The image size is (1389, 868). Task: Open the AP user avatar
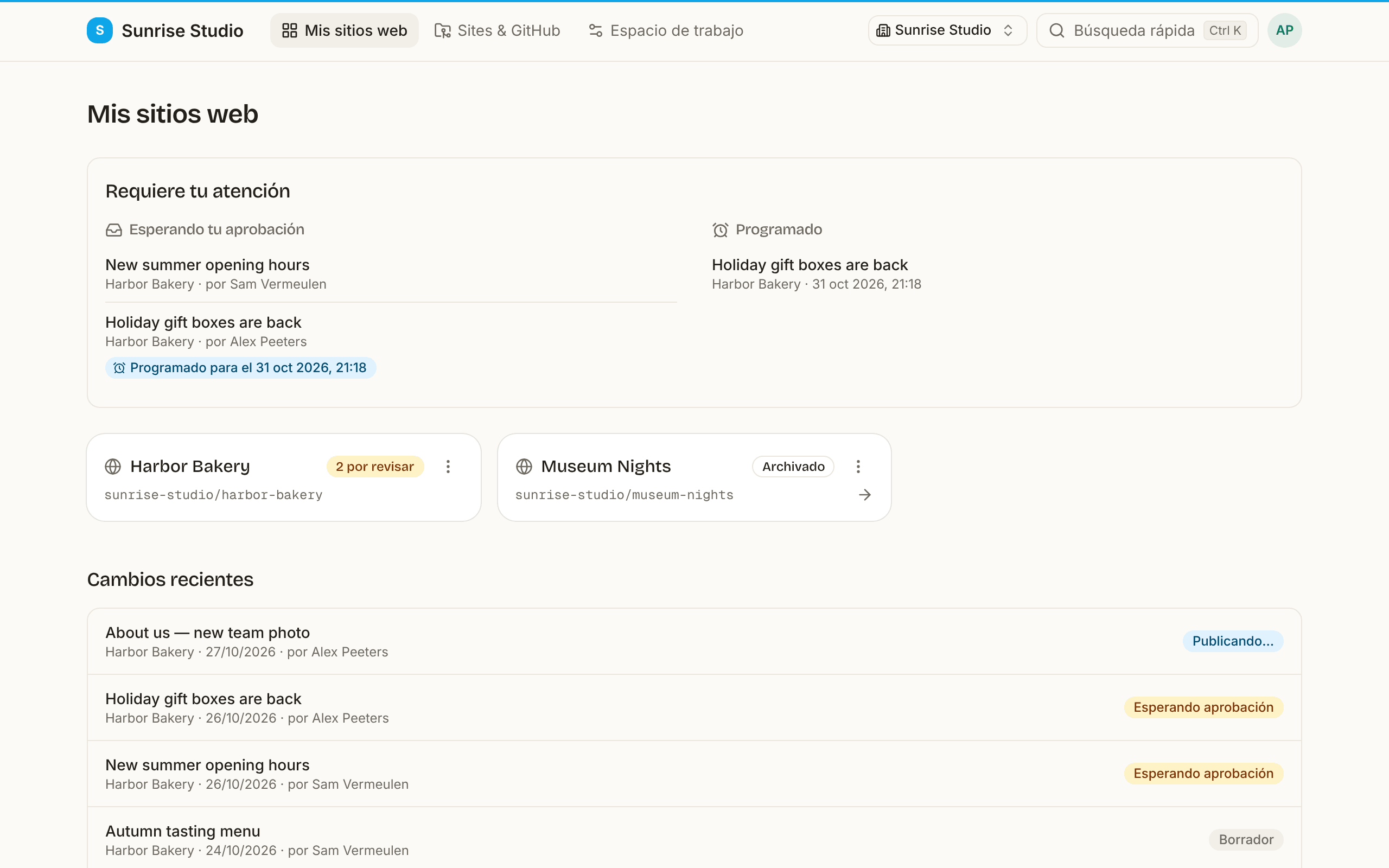coord(1284,30)
